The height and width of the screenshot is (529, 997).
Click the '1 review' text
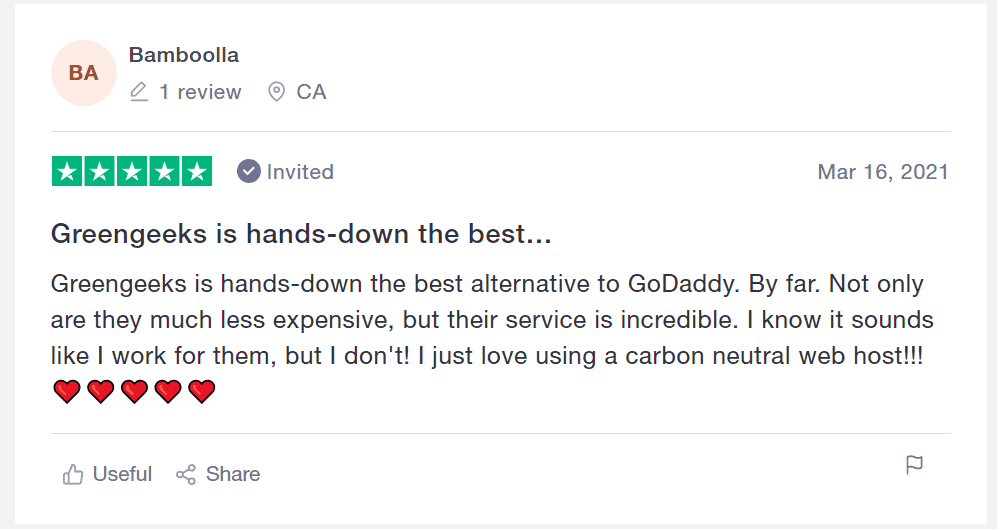click(x=200, y=92)
